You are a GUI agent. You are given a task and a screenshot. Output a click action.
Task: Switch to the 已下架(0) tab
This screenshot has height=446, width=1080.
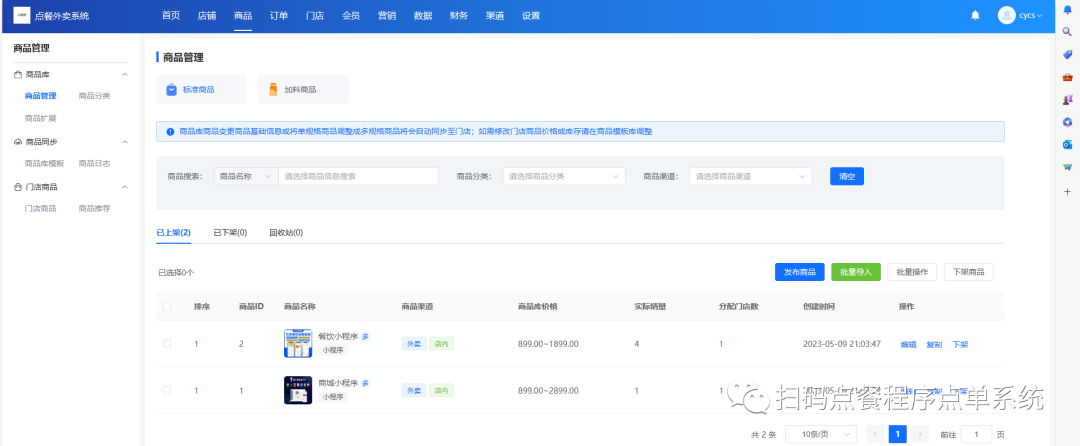pos(229,232)
